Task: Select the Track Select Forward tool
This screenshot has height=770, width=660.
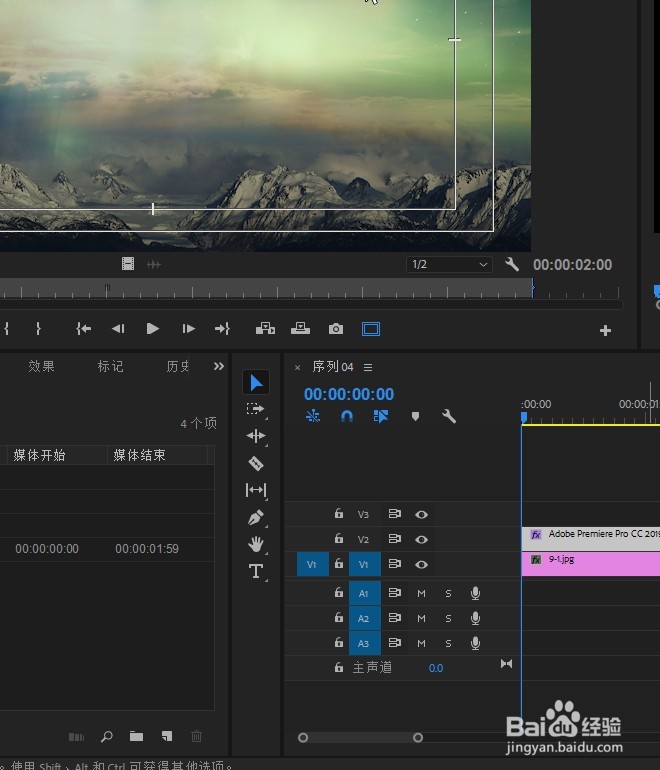Action: (255, 409)
